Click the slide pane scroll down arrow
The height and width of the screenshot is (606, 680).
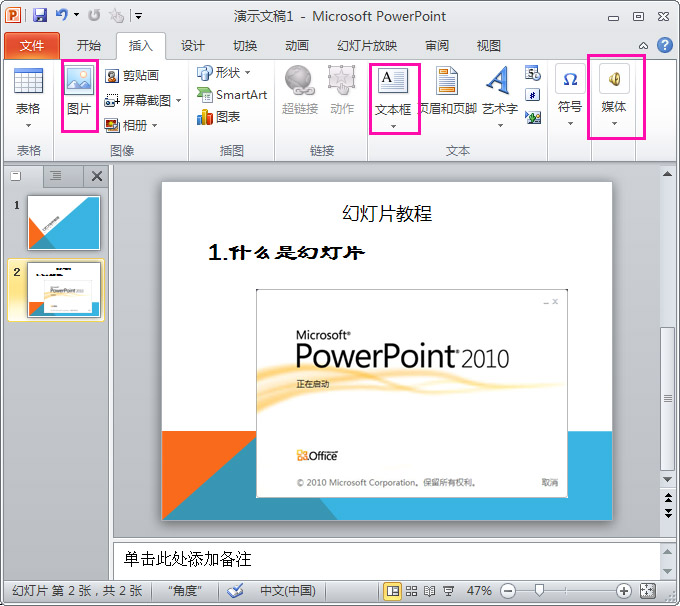(667, 479)
